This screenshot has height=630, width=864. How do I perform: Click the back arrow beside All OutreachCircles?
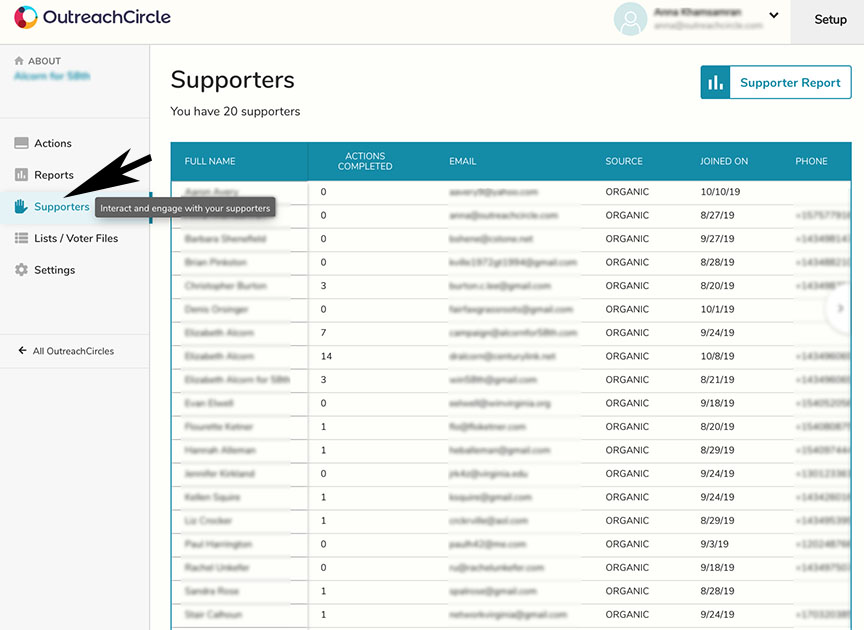pyautogui.click(x=22, y=351)
